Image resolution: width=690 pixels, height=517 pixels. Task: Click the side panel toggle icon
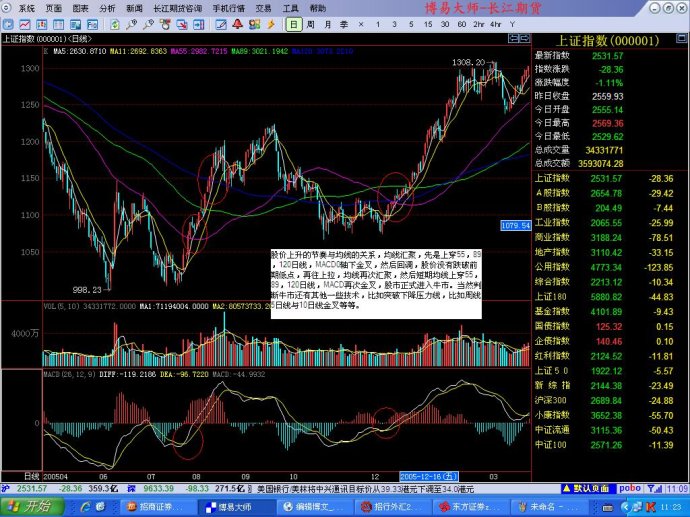199,24
